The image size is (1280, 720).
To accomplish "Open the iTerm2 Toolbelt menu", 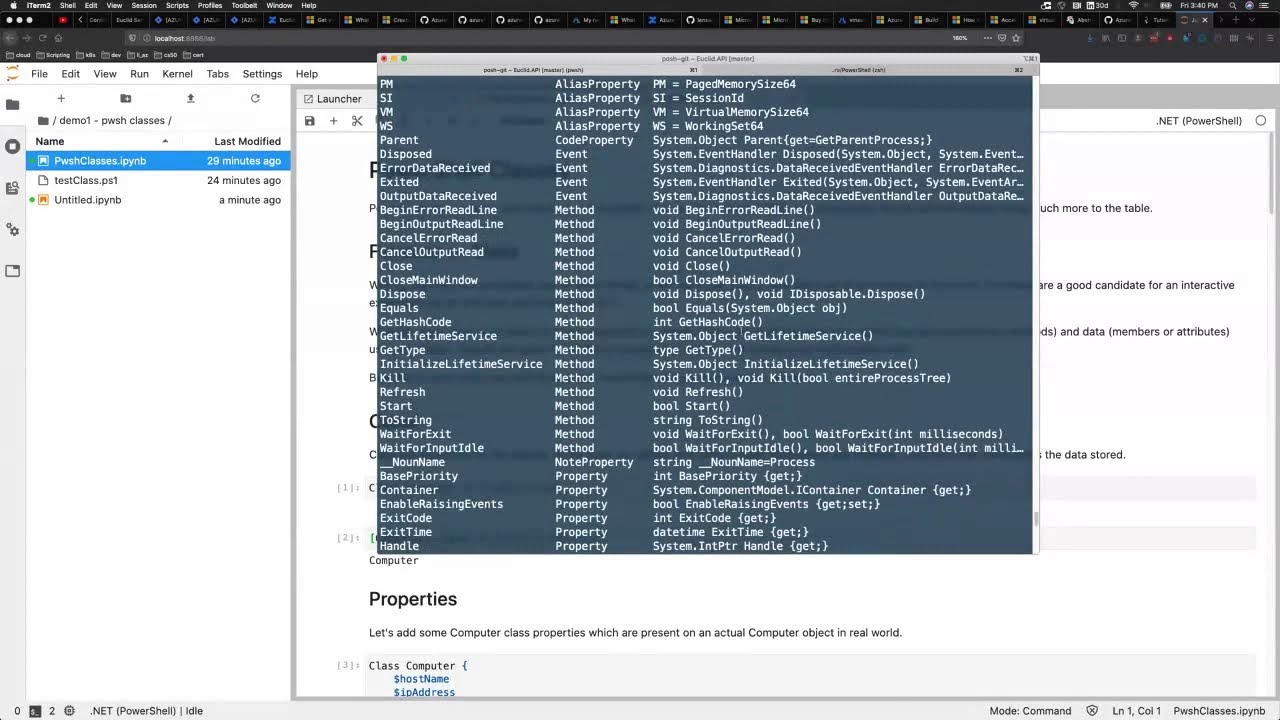I will tap(244, 5).
